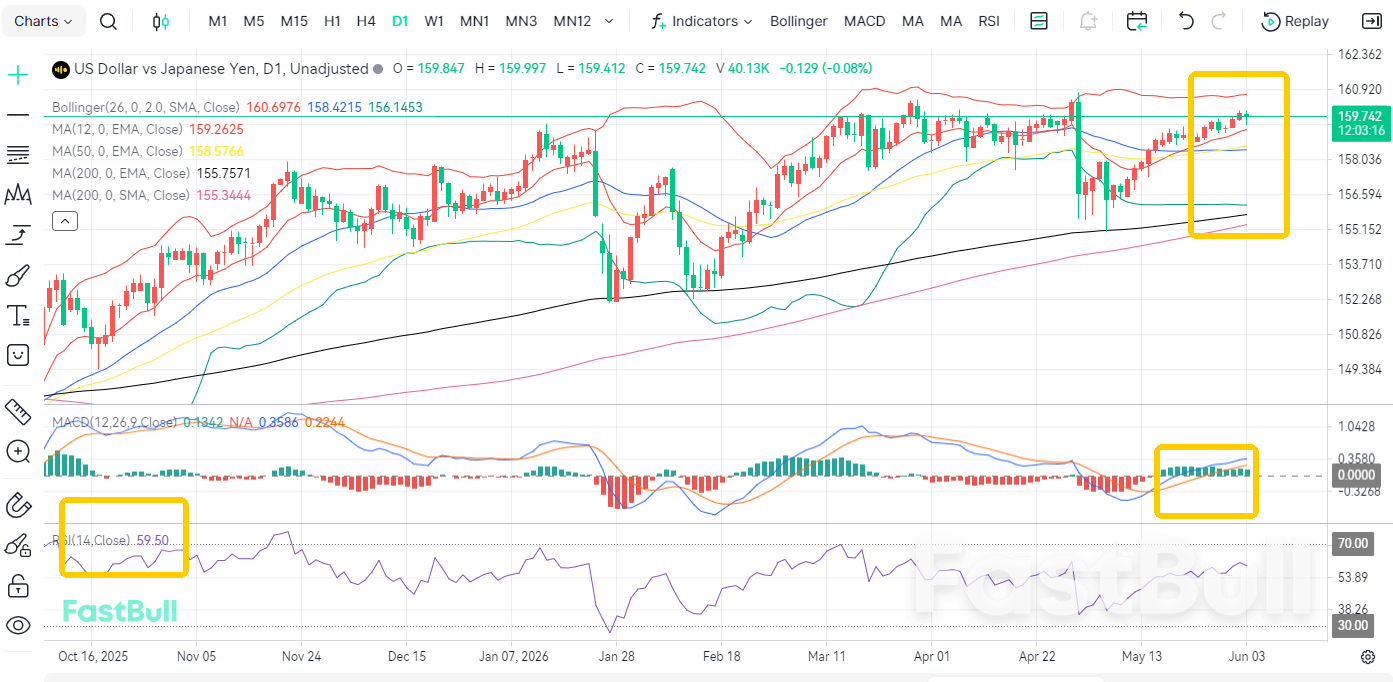This screenshot has width=1393, height=682.
Task: Click the Jun 03 date axis label
Action: [x=1246, y=657]
